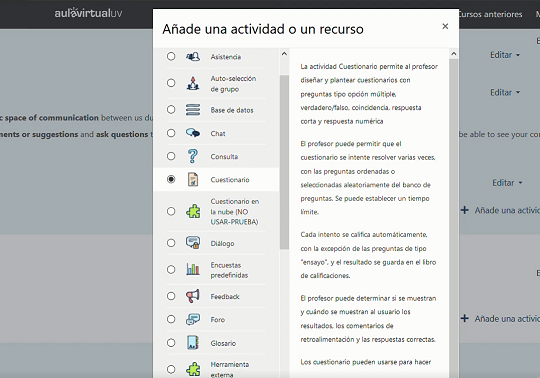This screenshot has height=378, width=540.
Task: Select the Encuestas predefinidas radio button
Action: [x=171, y=269]
